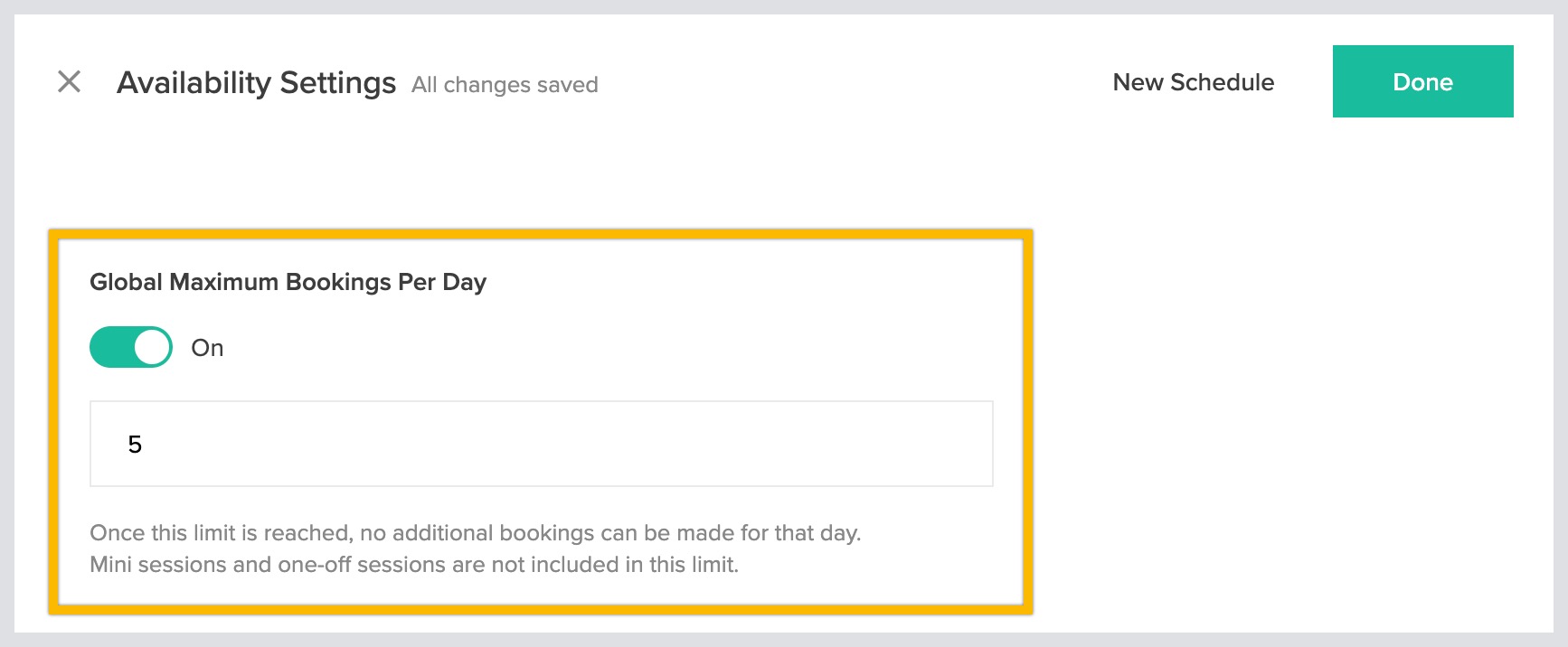The width and height of the screenshot is (1568, 647).
Task: Dismiss Availability Settings via the X
Action: click(x=69, y=81)
